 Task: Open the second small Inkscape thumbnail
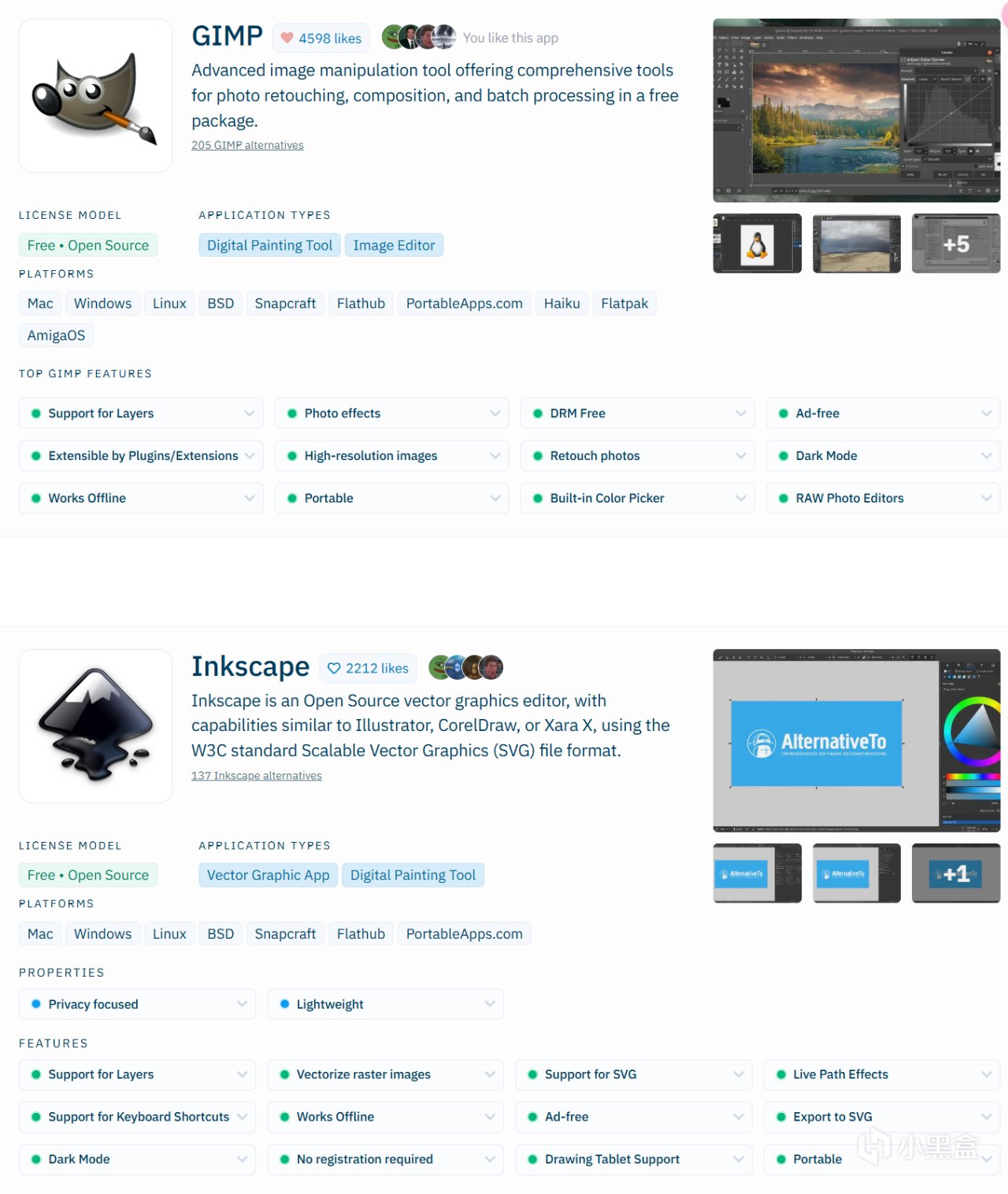tap(857, 873)
